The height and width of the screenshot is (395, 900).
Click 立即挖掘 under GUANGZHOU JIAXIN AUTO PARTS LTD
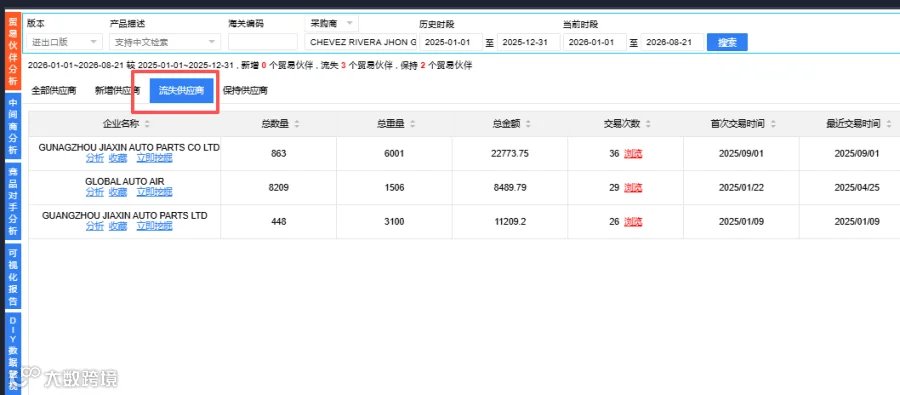(154, 226)
